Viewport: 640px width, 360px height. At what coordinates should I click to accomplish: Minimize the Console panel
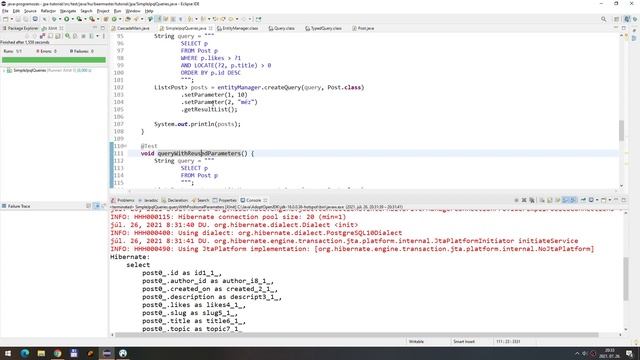pyautogui.click(x=616, y=200)
